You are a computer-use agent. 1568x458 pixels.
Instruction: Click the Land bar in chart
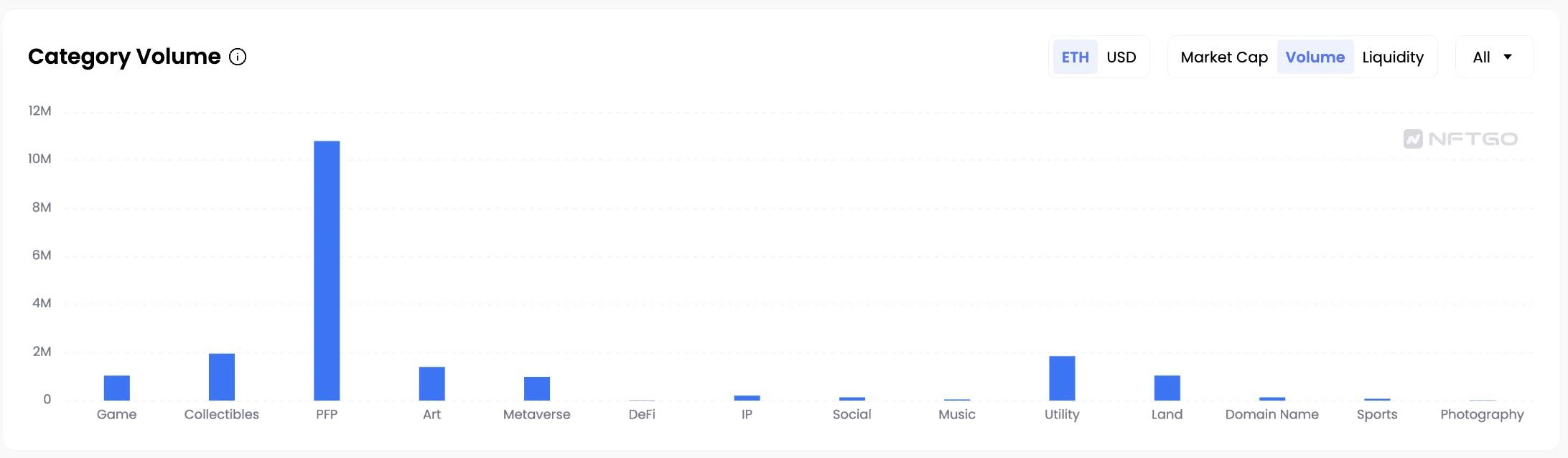click(1167, 388)
